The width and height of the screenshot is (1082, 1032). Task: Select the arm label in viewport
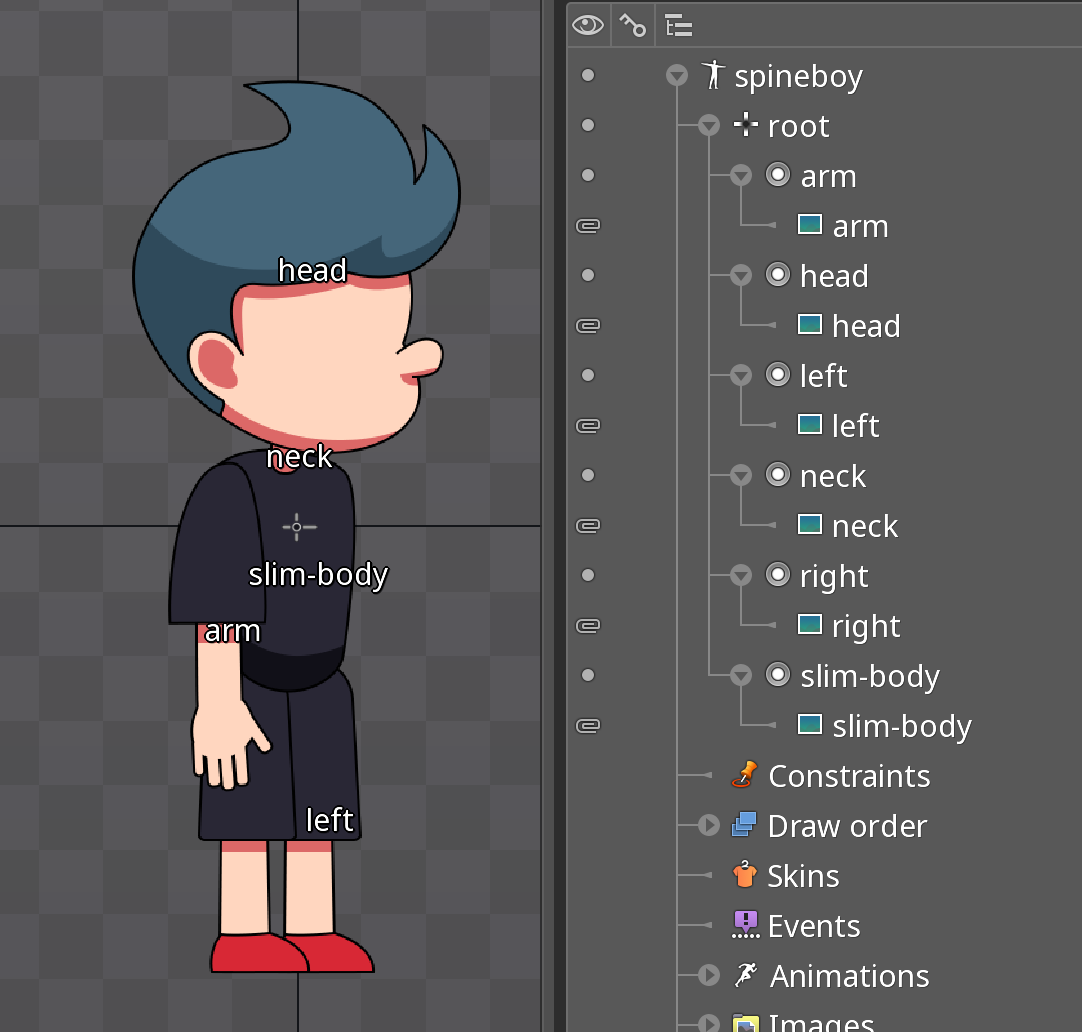coord(233,631)
